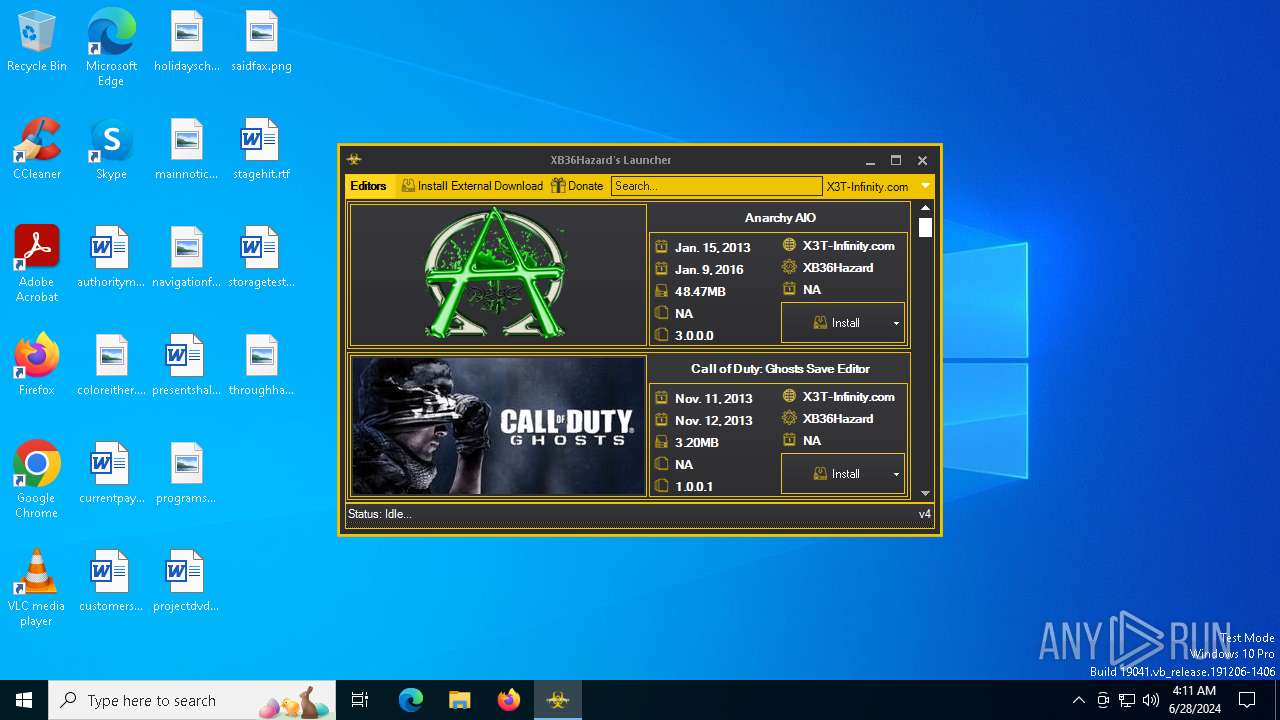Click the volume icon in system tray
This screenshot has width=1280, height=720.
[1151, 700]
